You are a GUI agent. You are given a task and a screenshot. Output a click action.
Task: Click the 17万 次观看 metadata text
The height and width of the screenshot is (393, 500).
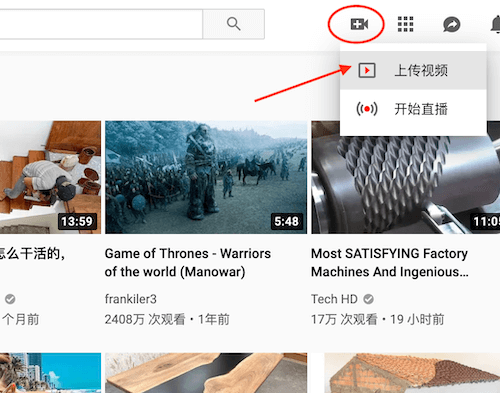[x=344, y=319]
